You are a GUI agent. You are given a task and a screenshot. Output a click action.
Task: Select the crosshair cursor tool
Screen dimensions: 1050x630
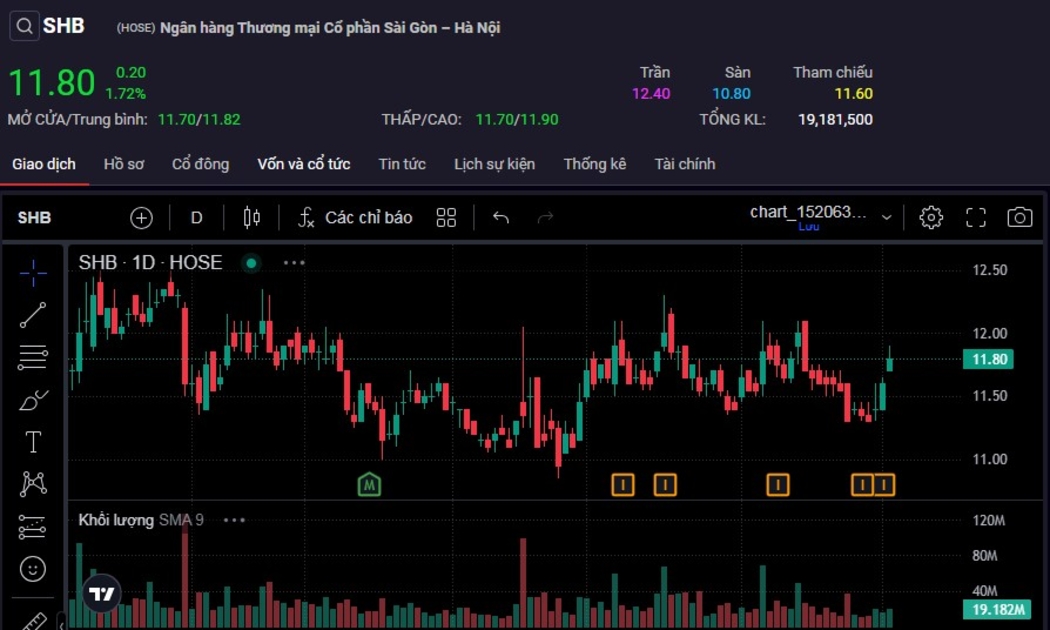tap(33, 272)
